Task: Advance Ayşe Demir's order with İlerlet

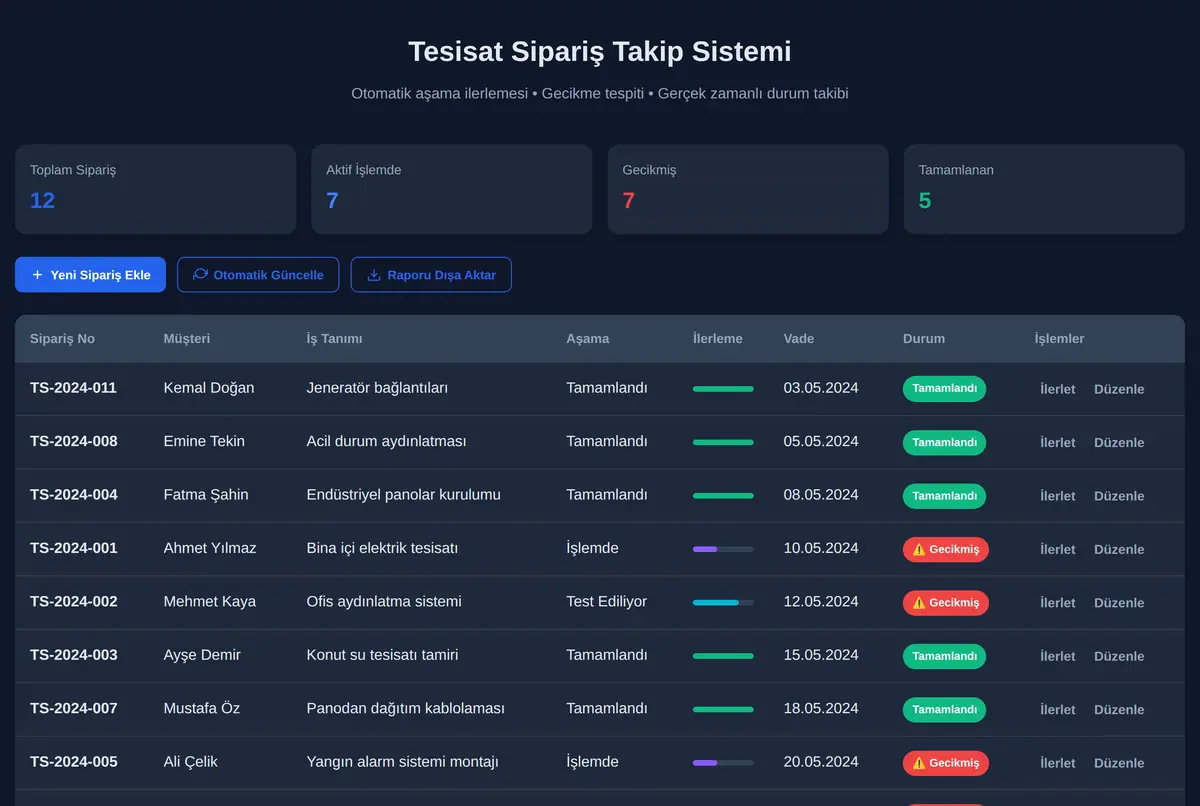Action: tap(1058, 656)
